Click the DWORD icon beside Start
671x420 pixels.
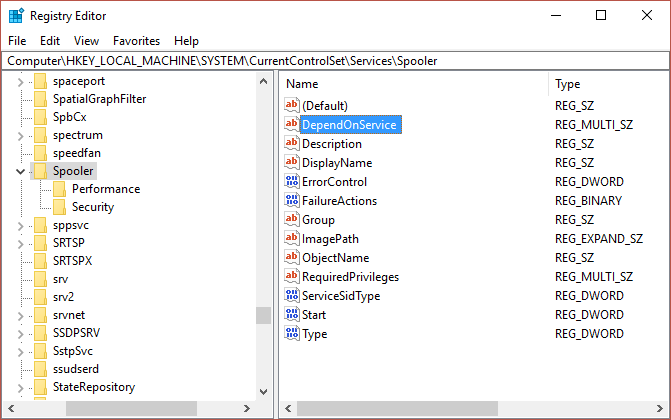click(292, 315)
